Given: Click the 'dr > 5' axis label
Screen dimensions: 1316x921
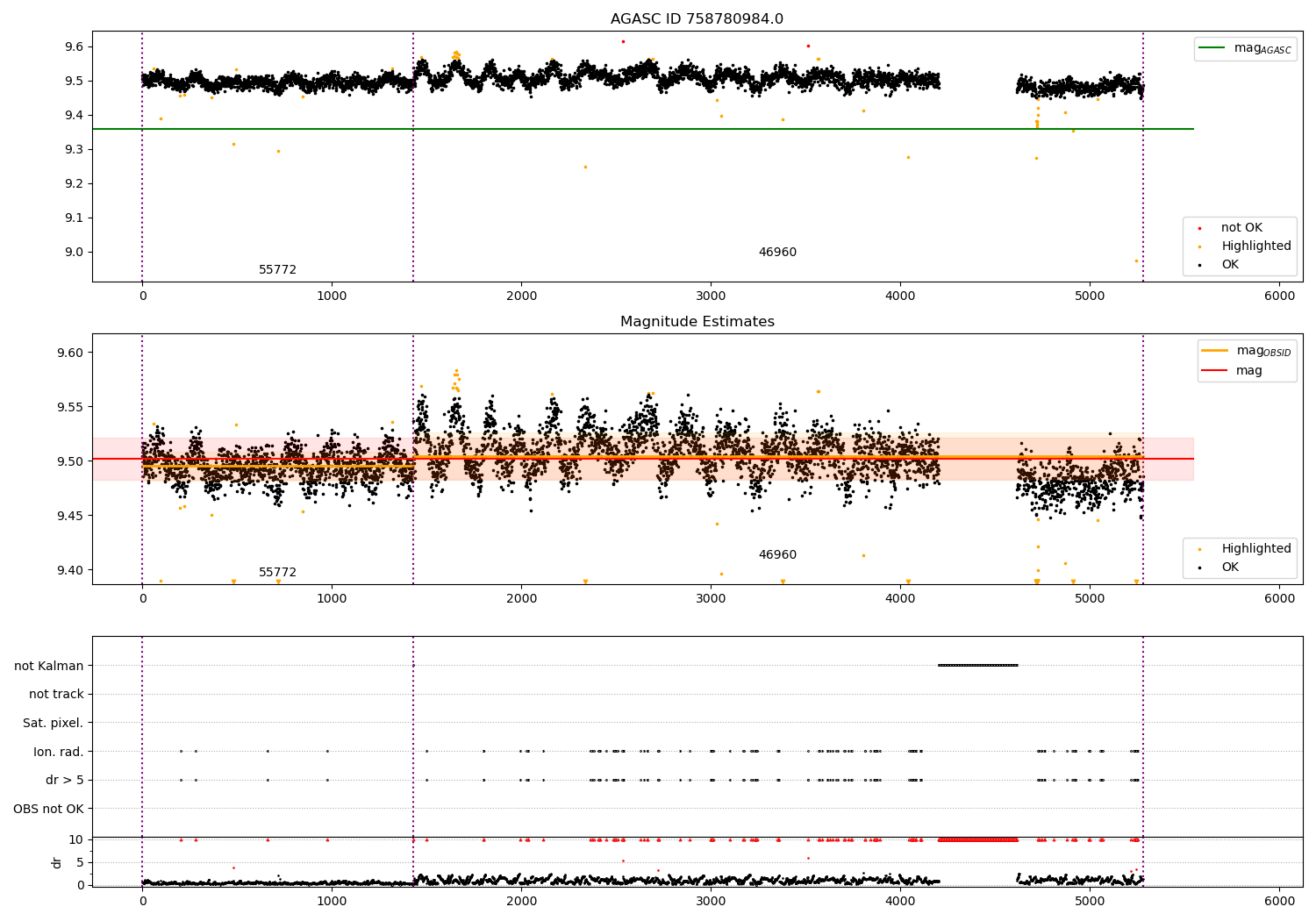Looking at the screenshot, I should pyautogui.click(x=65, y=780).
